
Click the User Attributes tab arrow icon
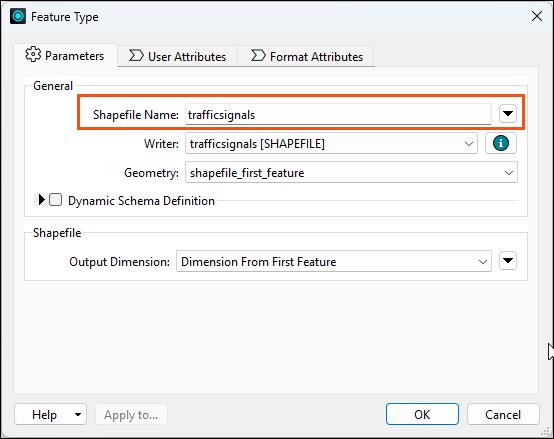(x=136, y=56)
